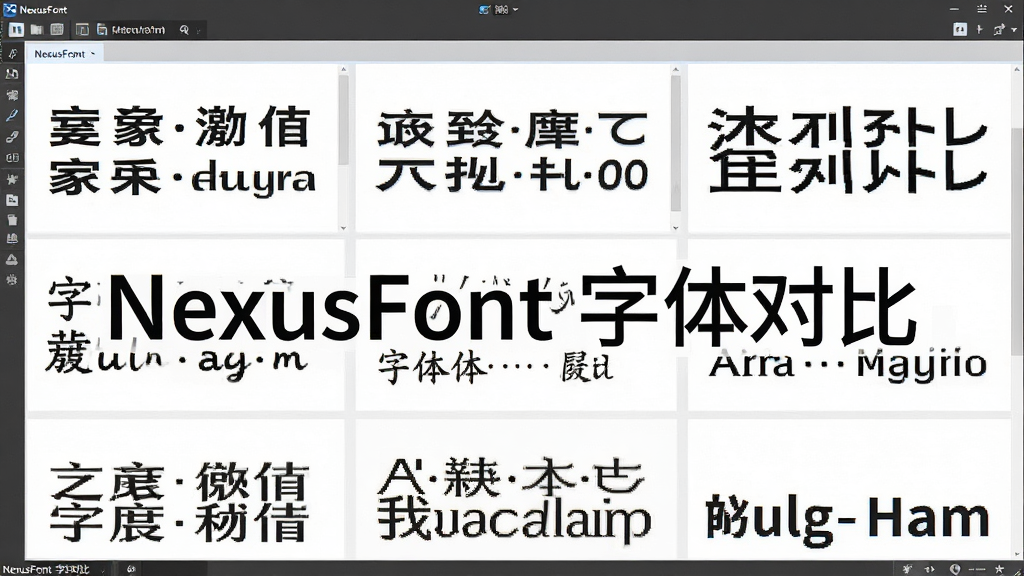Click first icon in bottom-right status group
The image size is (1024, 576).
[907, 569]
